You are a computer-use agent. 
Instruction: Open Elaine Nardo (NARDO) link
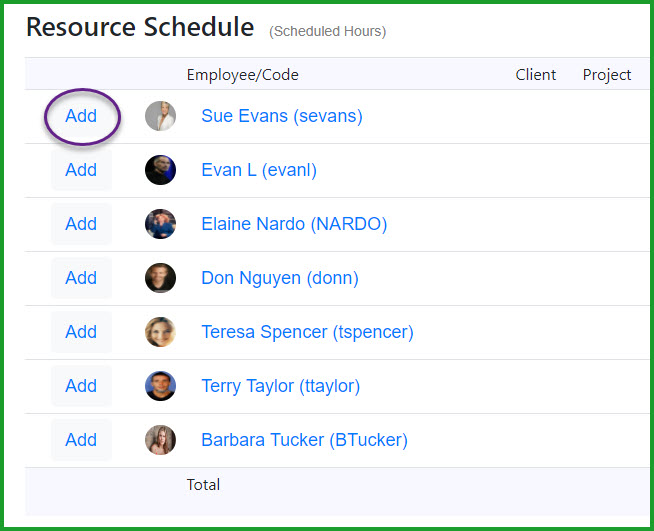pyautogui.click(x=294, y=224)
